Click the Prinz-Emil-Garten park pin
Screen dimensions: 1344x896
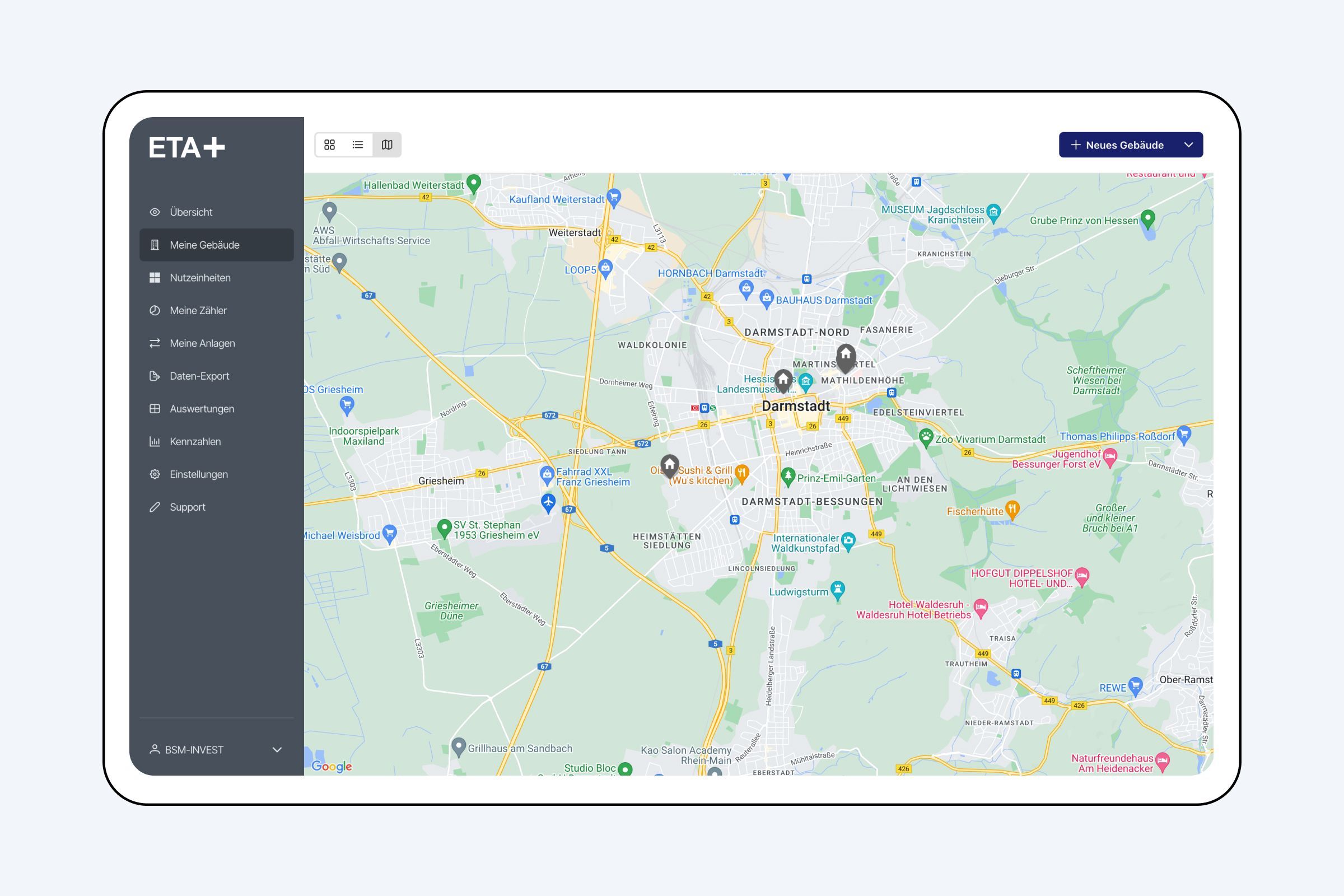click(x=788, y=477)
